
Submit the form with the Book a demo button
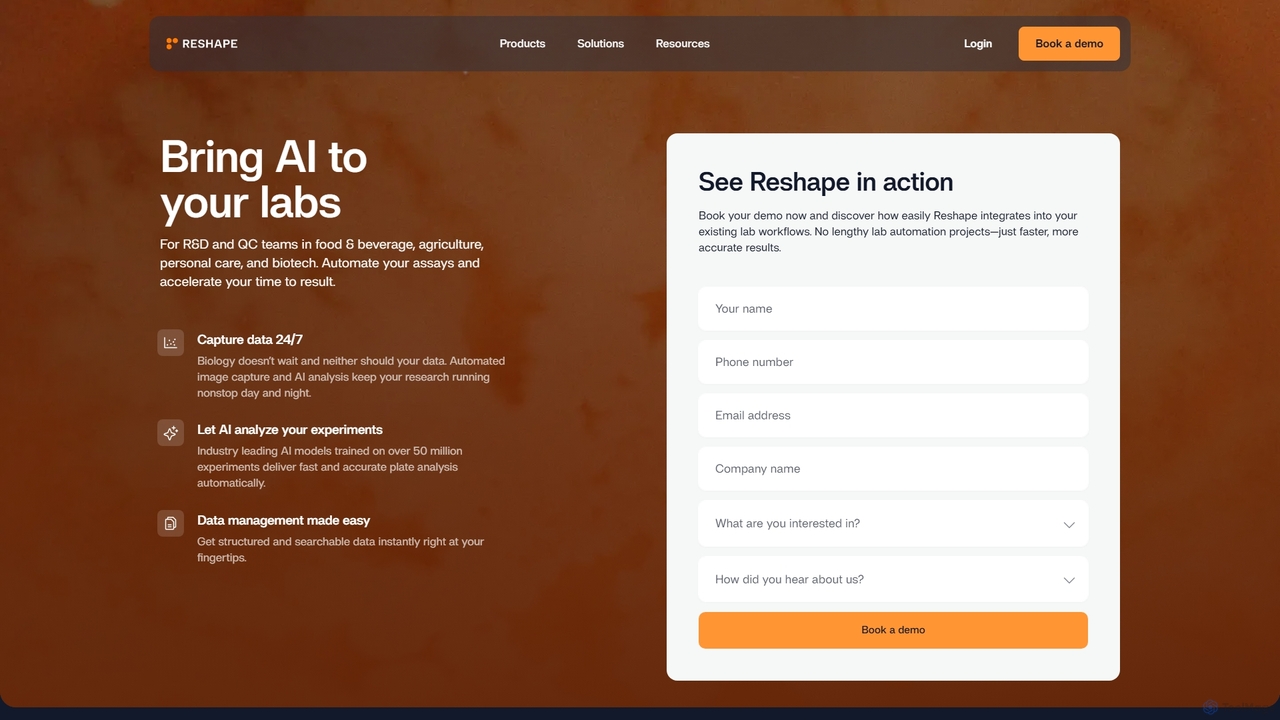pyautogui.click(x=893, y=630)
